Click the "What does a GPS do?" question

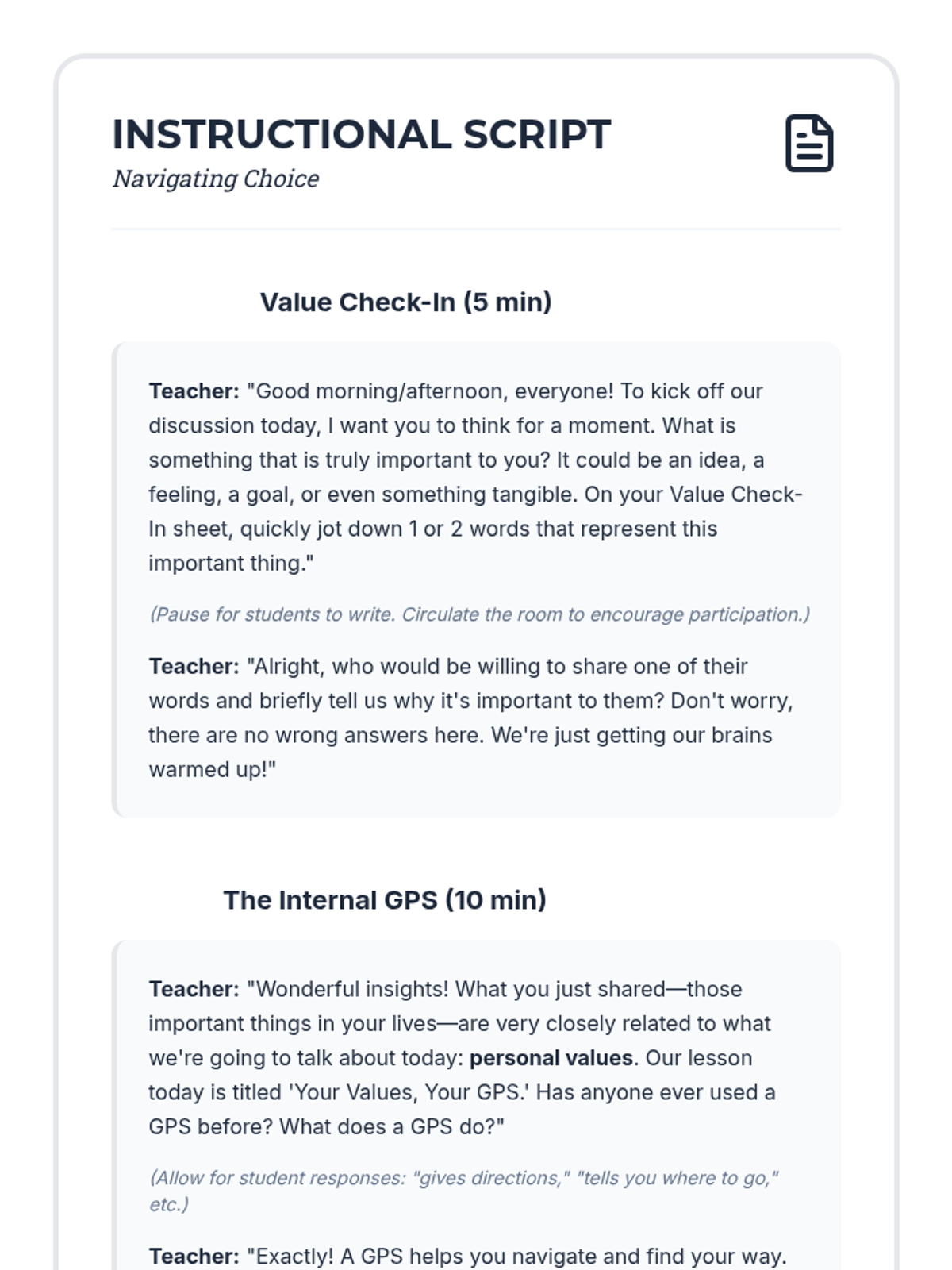pos(392,1127)
